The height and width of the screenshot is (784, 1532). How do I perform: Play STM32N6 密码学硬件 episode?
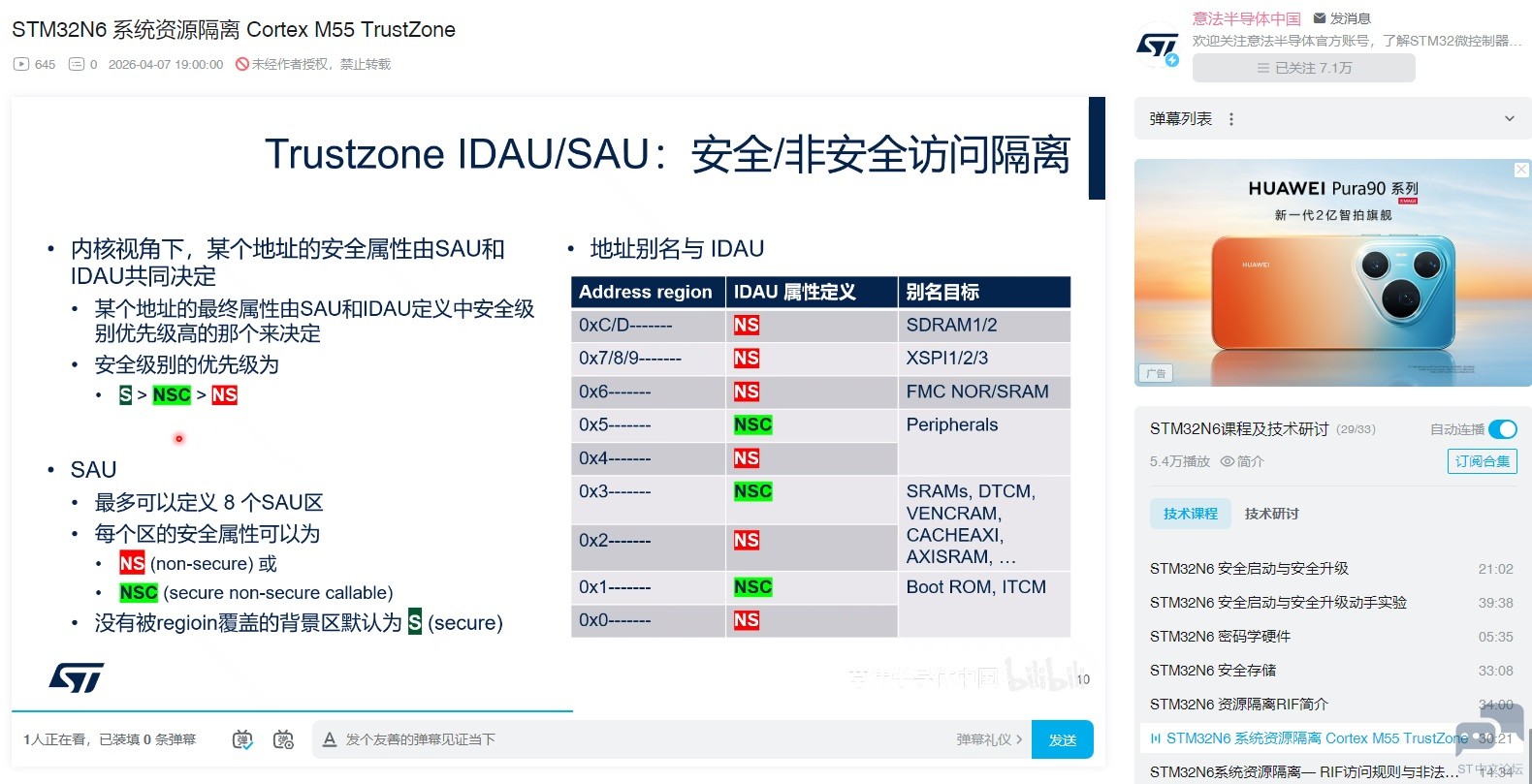(1331, 637)
